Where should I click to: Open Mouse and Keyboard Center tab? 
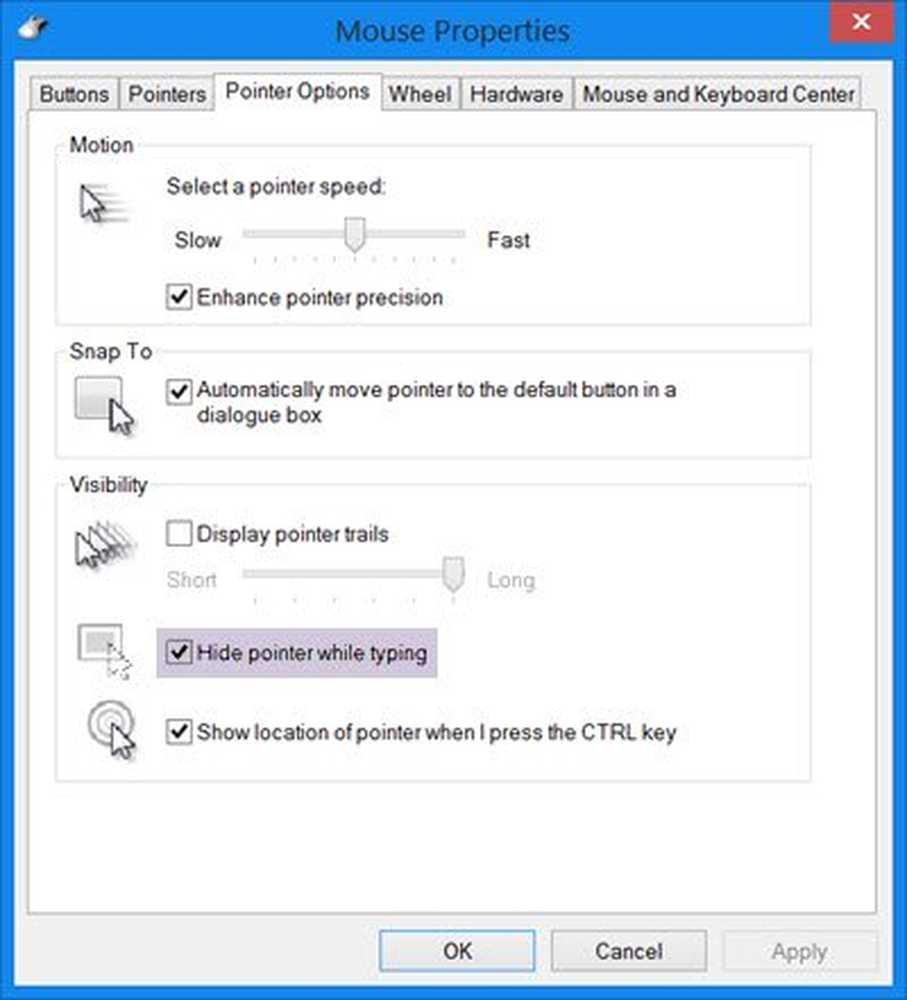click(x=718, y=95)
